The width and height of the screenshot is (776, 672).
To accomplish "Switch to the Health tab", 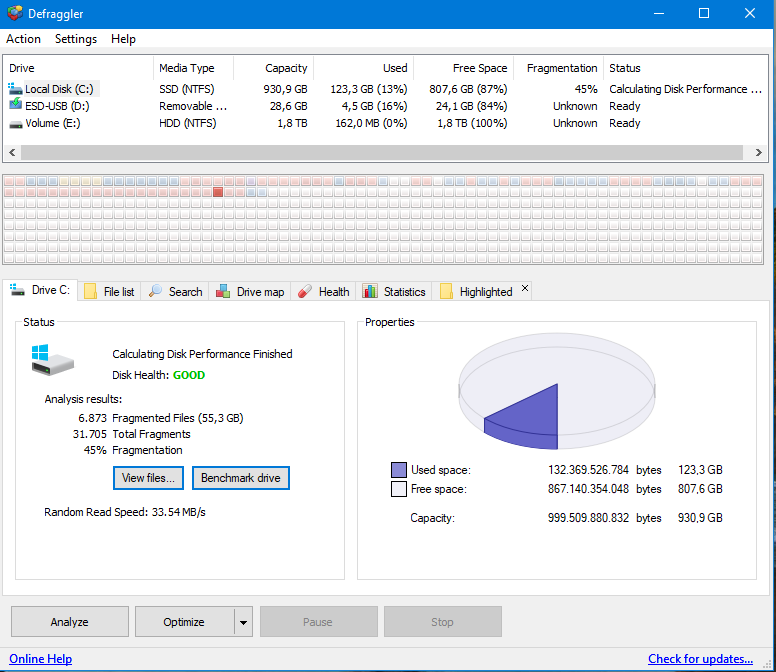I will [x=324, y=291].
